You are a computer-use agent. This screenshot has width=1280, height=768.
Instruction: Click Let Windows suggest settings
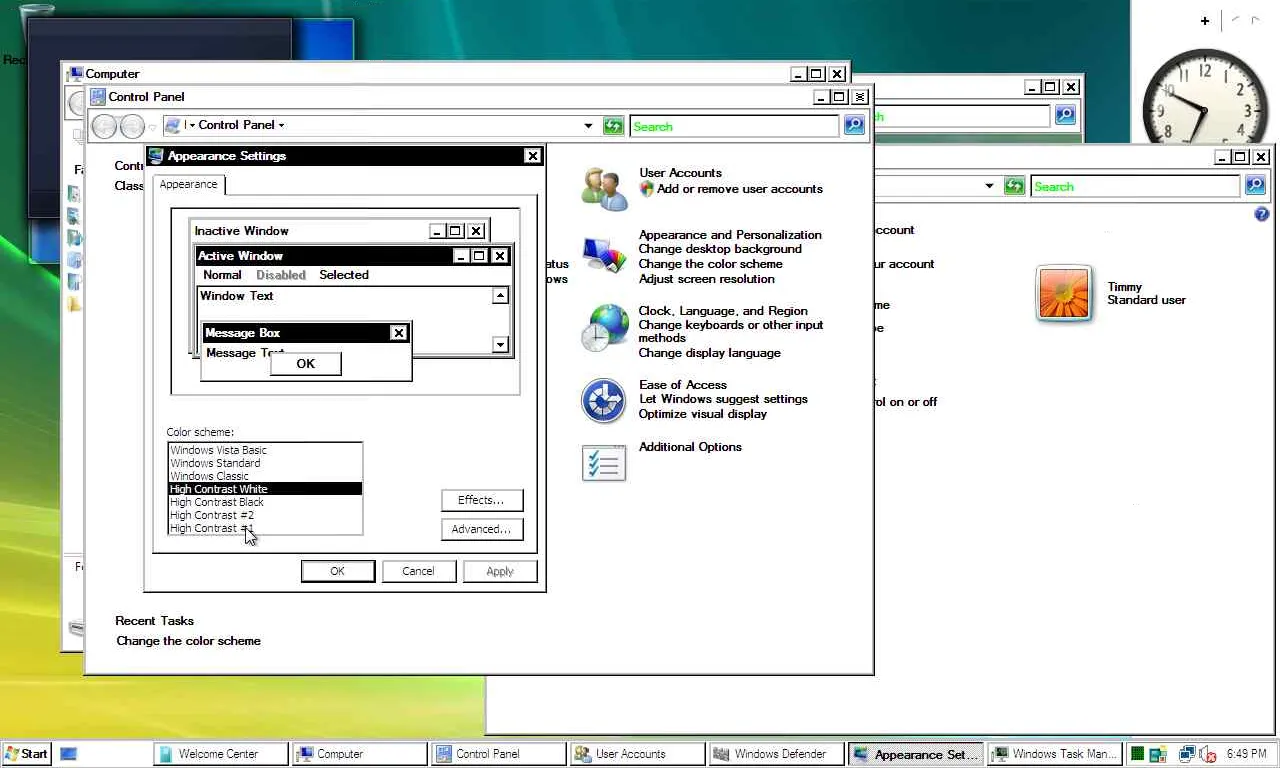723,399
